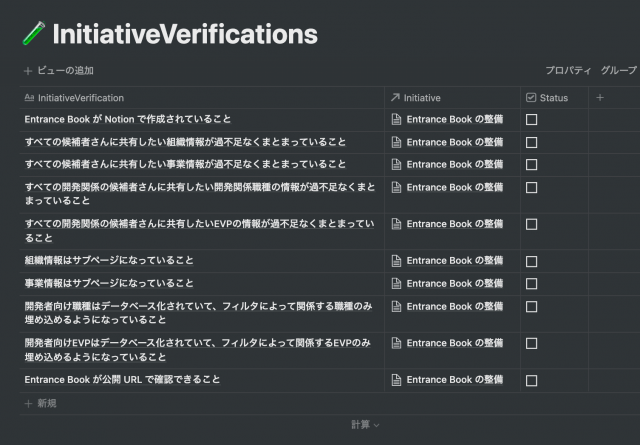Click the Initiative column header label
The height and width of the screenshot is (445, 640).
[422, 98]
